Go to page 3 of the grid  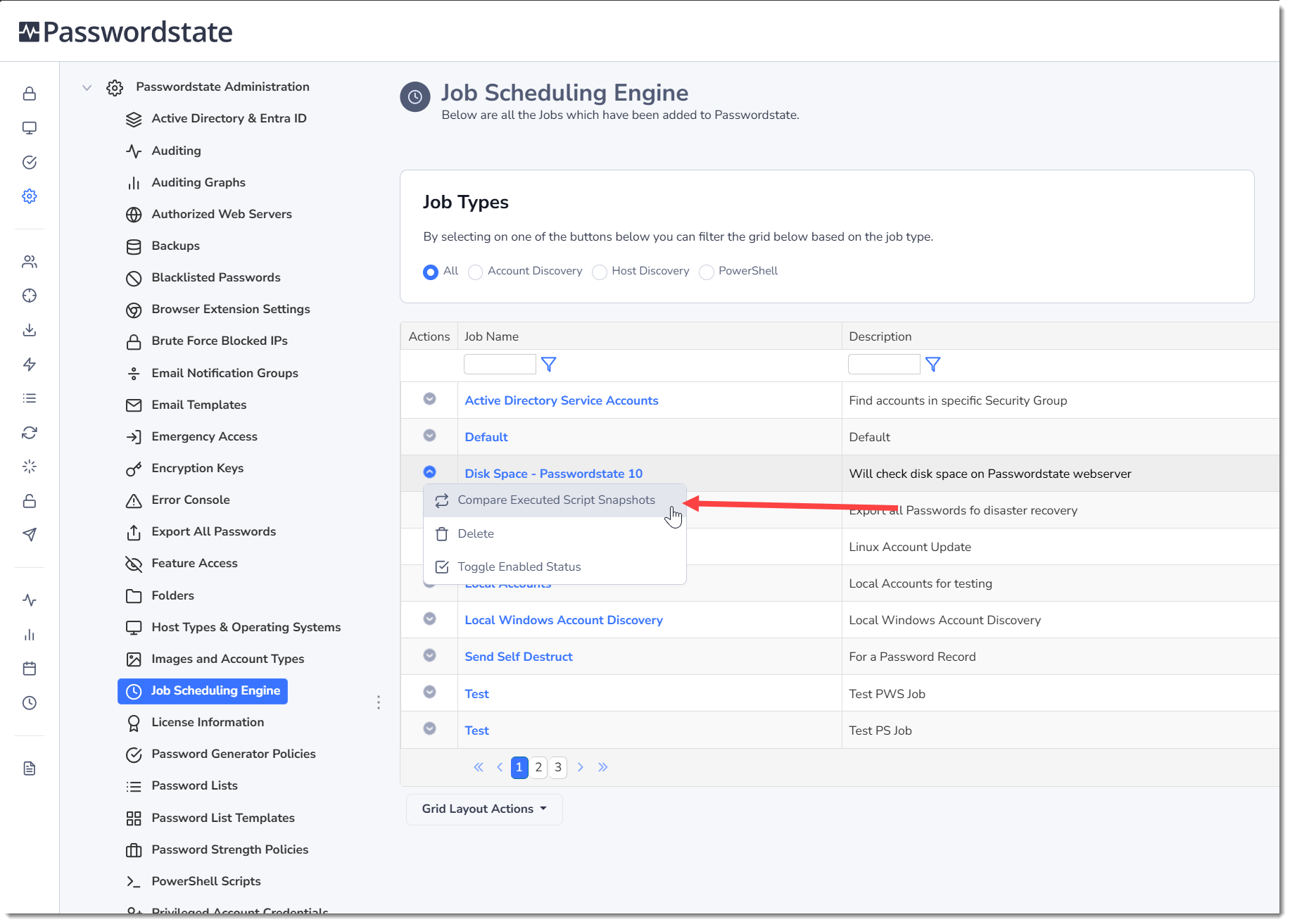[x=558, y=767]
